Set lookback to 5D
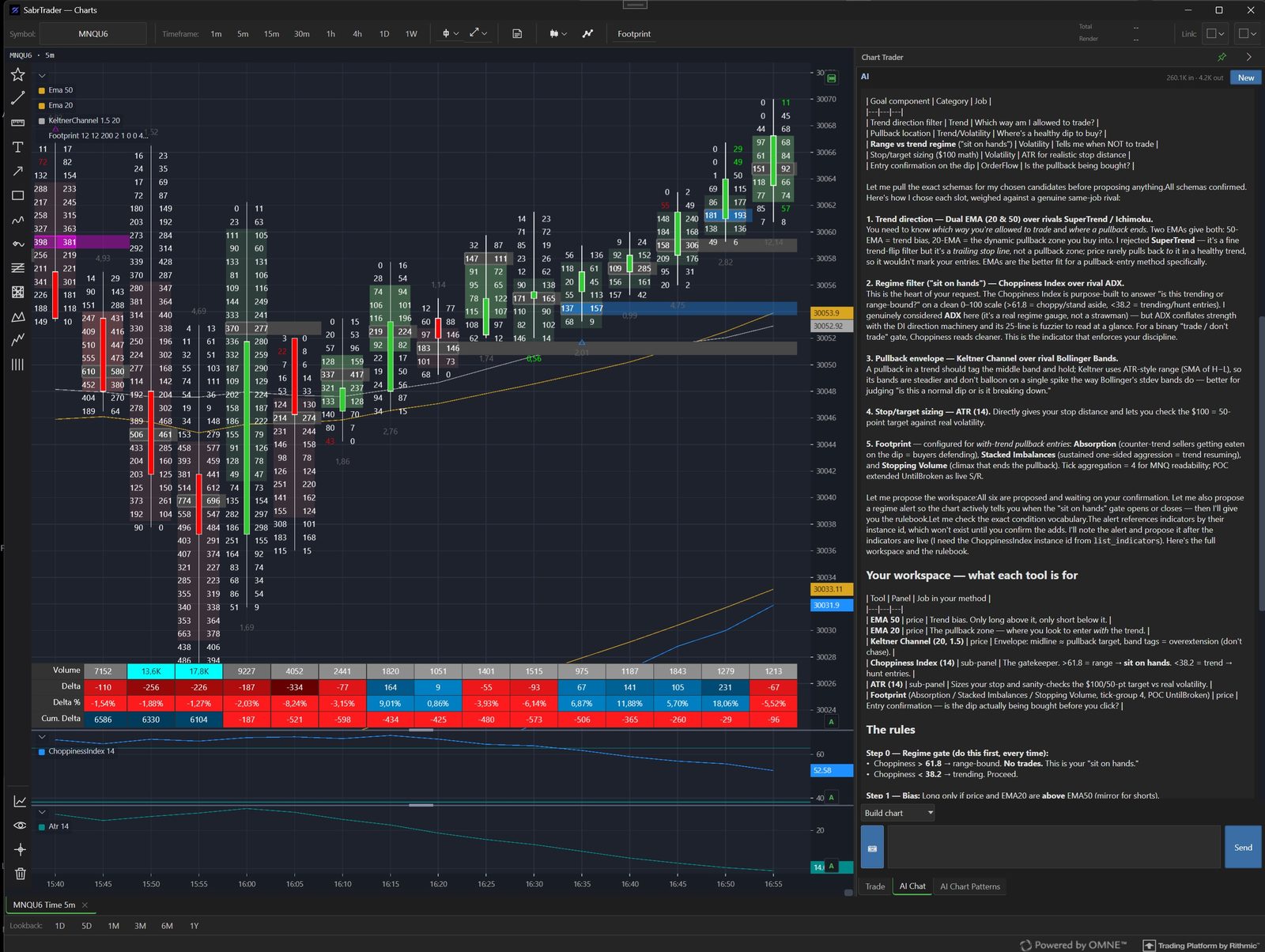This screenshot has height=952, width=1265. (x=87, y=926)
